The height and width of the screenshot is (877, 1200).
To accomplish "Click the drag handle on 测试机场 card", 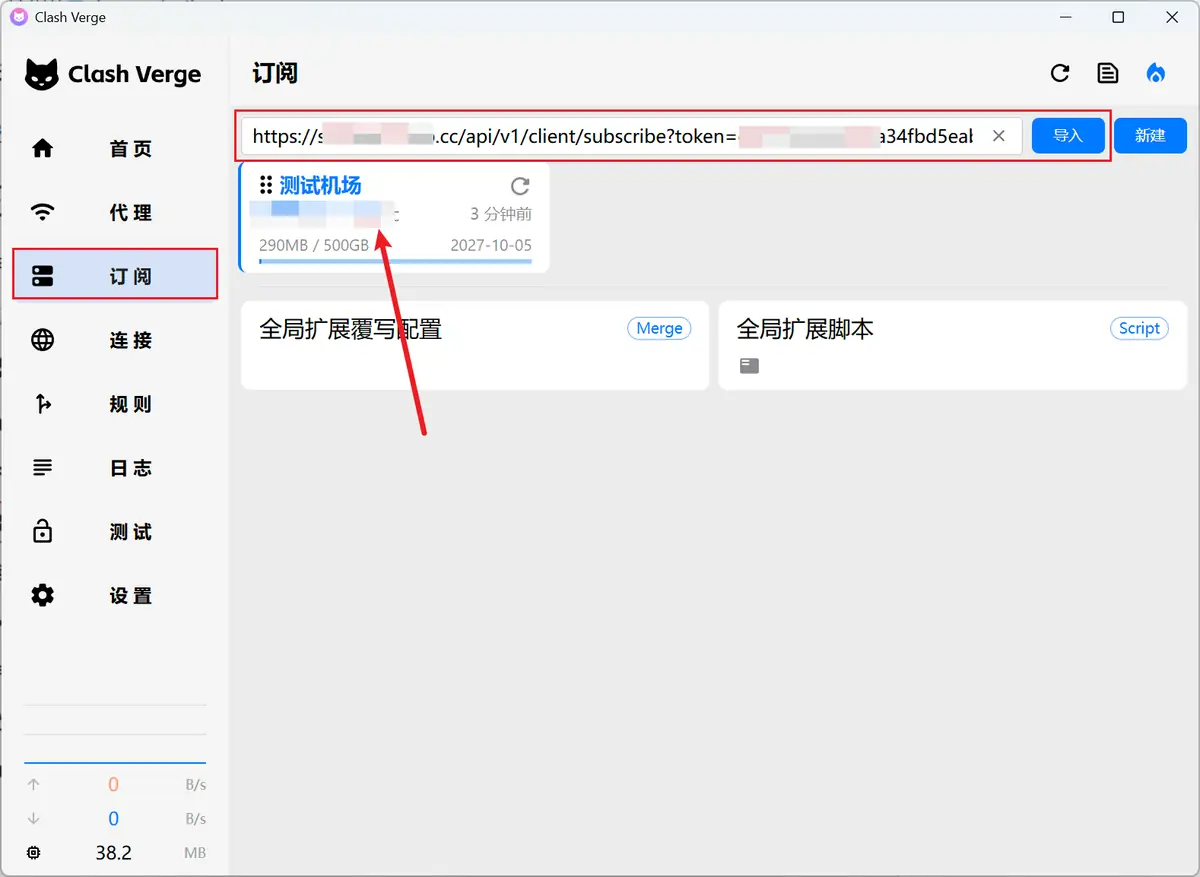I will 266,185.
